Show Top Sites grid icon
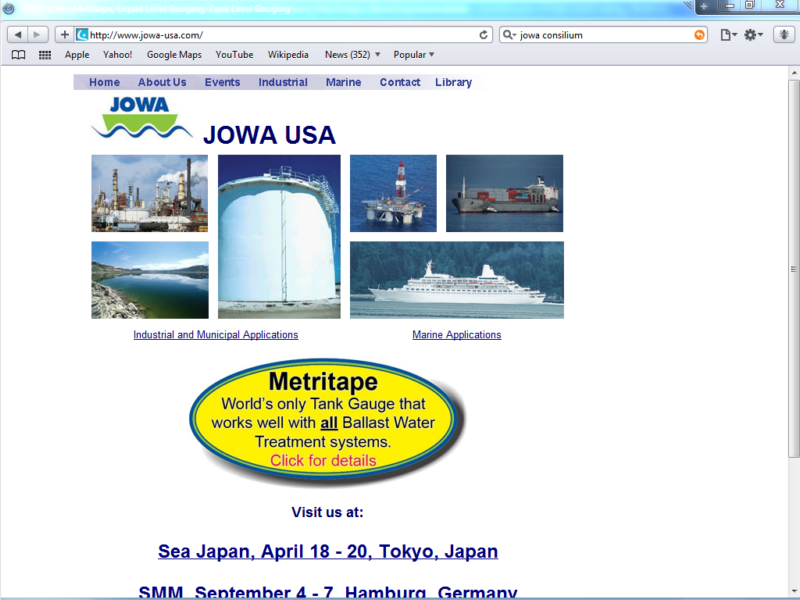 coord(45,55)
